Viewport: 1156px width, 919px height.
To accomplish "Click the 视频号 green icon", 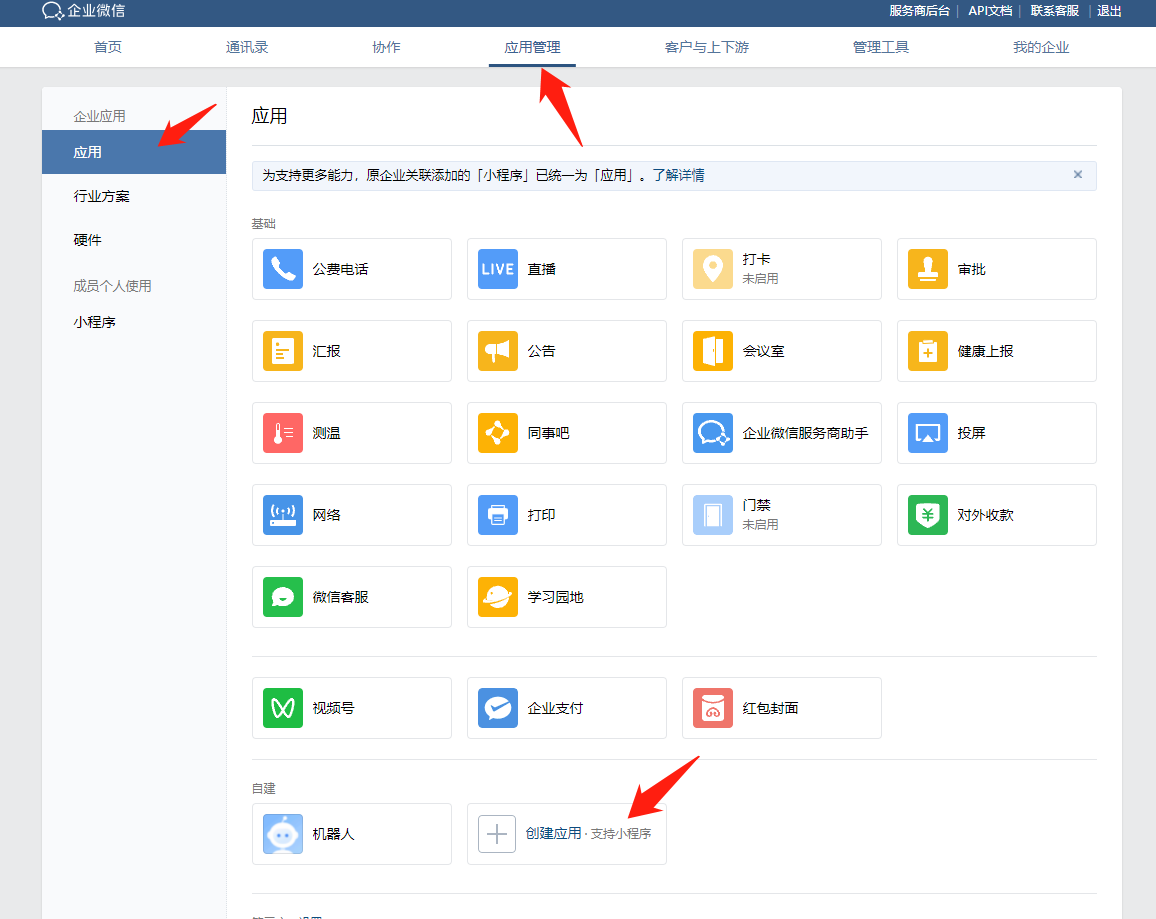I will click(x=283, y=708).
